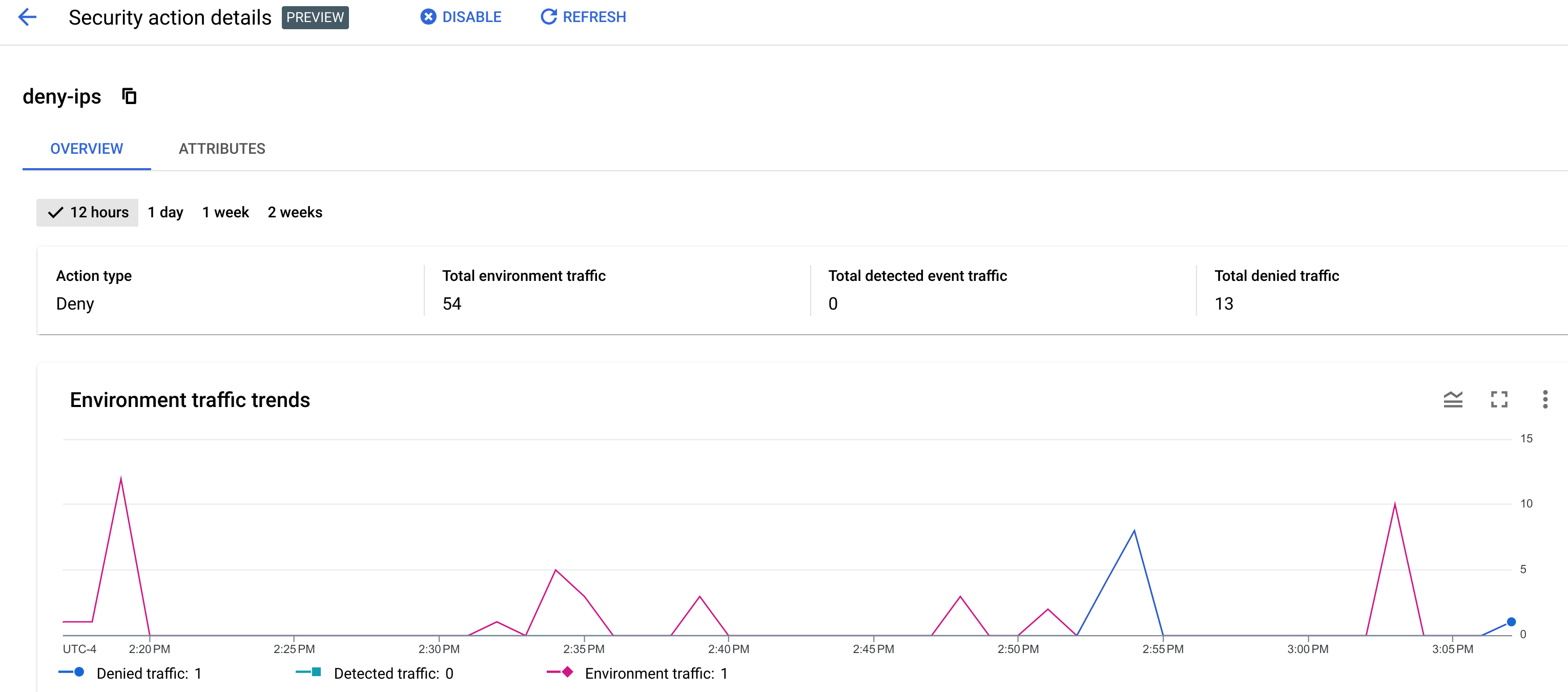The width and height of the screenshot is (1568, 692).
Task: Click the PREVIEW badge label
Action: 316,17
